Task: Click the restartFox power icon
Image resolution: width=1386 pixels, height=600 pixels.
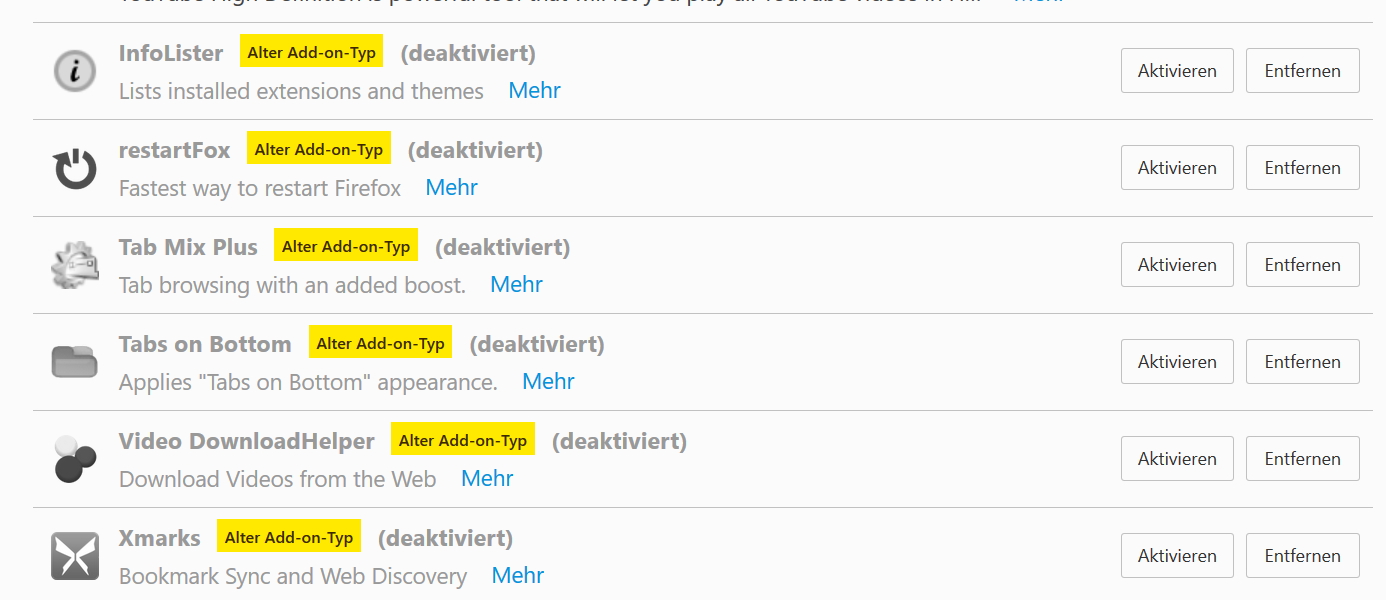Action: 74,168
